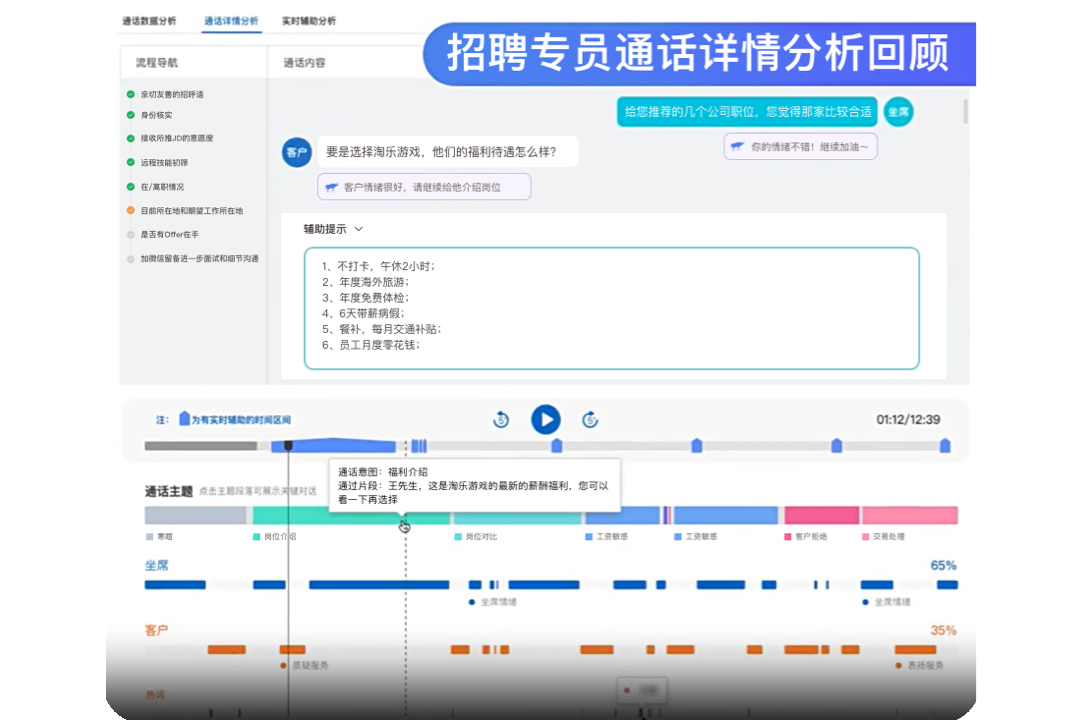Click the 质疑服务 marker on customer track
Image resolution: width=1084 pixels, height=720 pixels.
(283, 665)
